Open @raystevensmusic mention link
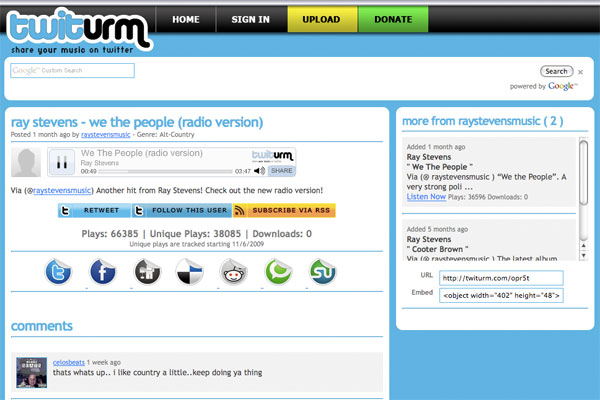Image resolution: width=600 pixels, height=400 pixels. [x=62, y=190]
